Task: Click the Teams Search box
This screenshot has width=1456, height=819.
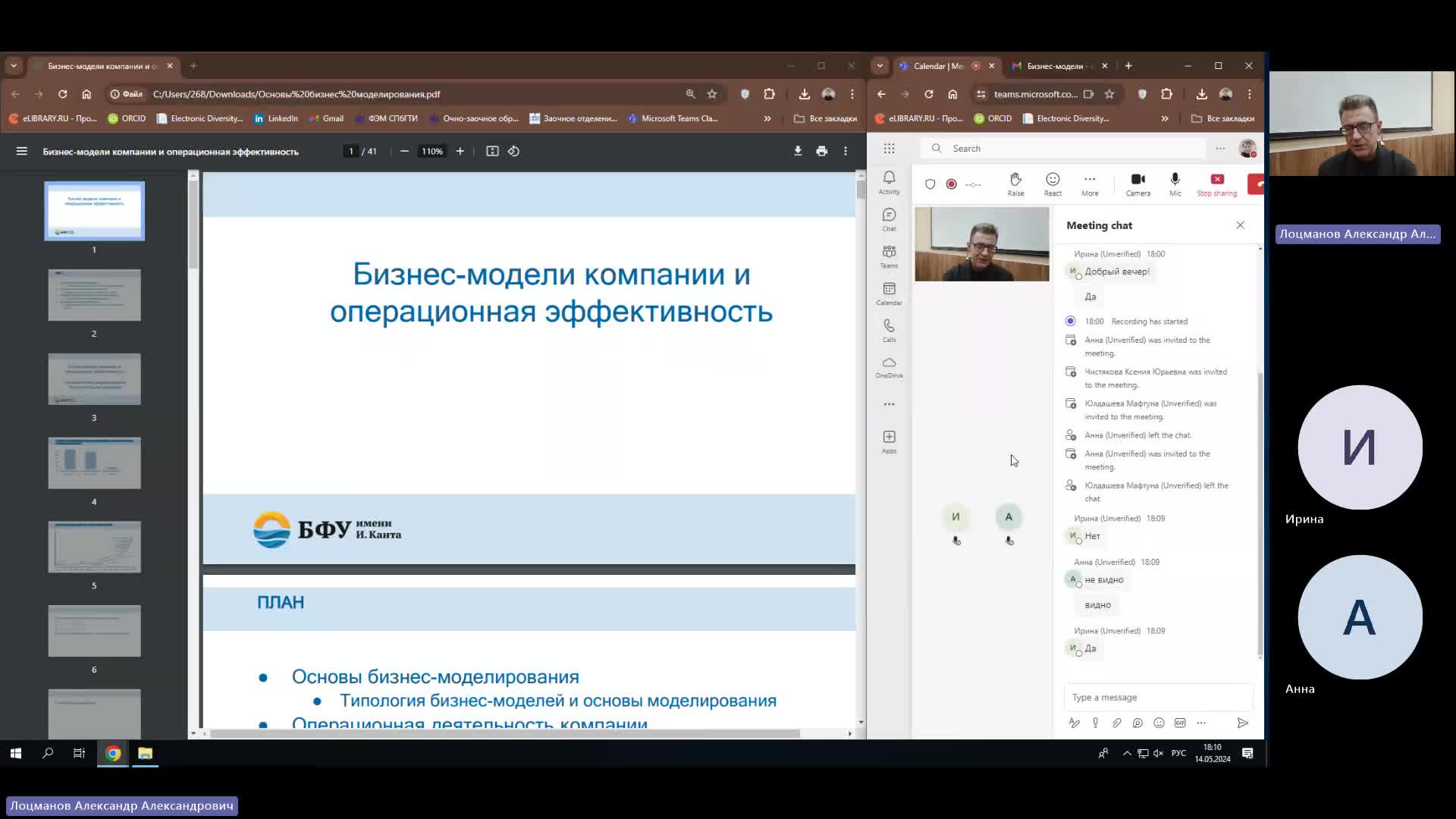Action: point(1062,149)
